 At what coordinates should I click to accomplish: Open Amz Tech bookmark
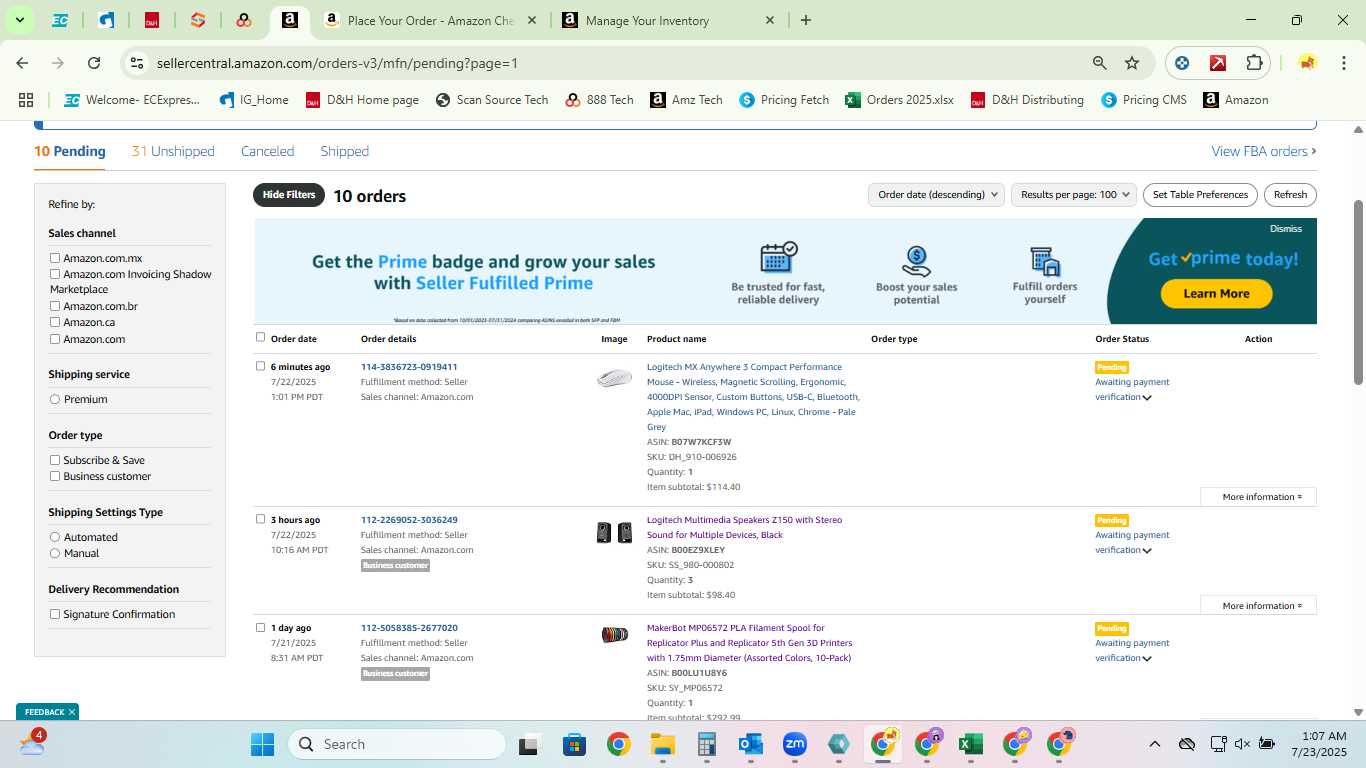pos(686,100)
